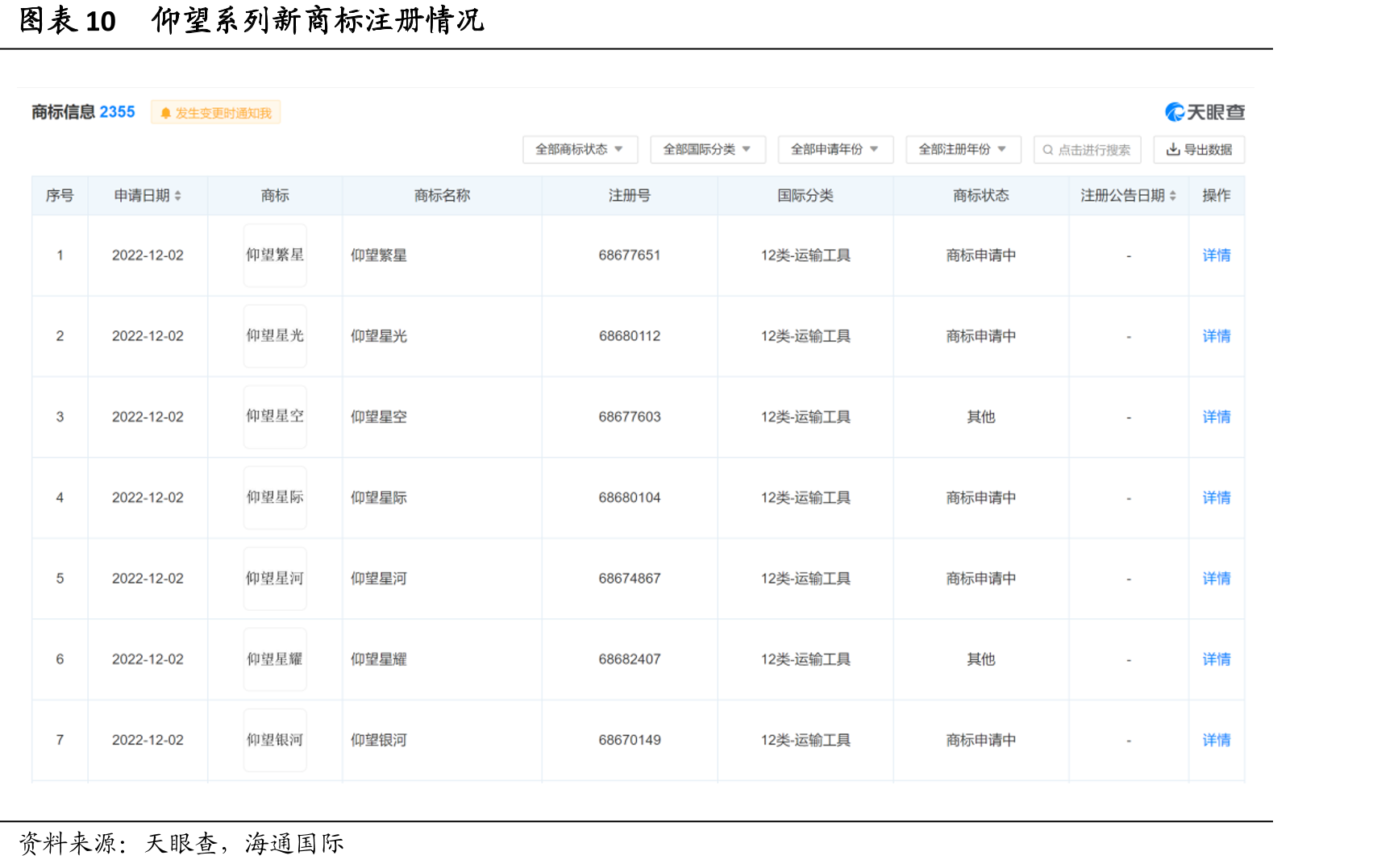Screen dimensions: 1398x868
Task: Click registration number 68682407
Action: pos(630,659)
